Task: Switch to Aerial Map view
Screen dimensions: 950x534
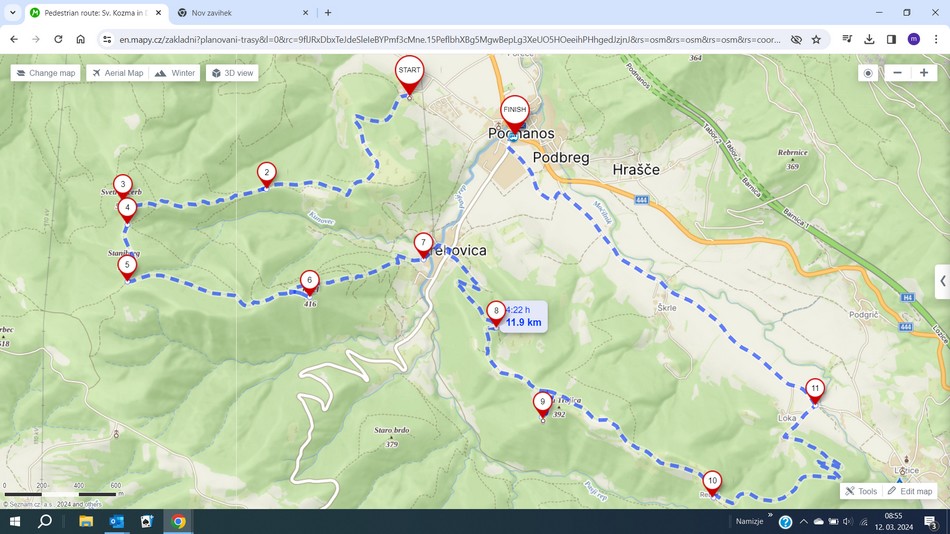Action: pos(117,73)
